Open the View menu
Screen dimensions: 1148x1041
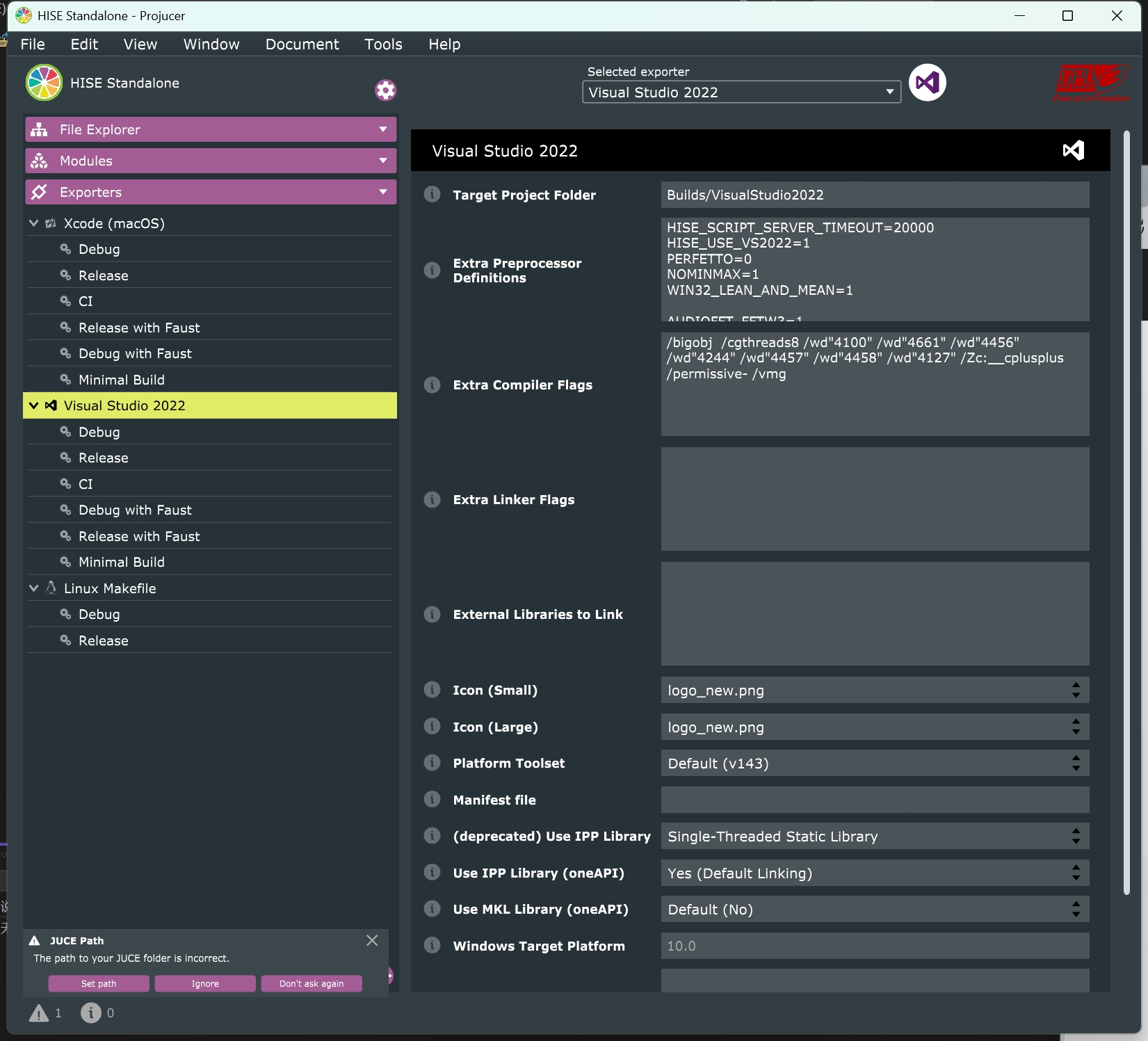(140, 44)
